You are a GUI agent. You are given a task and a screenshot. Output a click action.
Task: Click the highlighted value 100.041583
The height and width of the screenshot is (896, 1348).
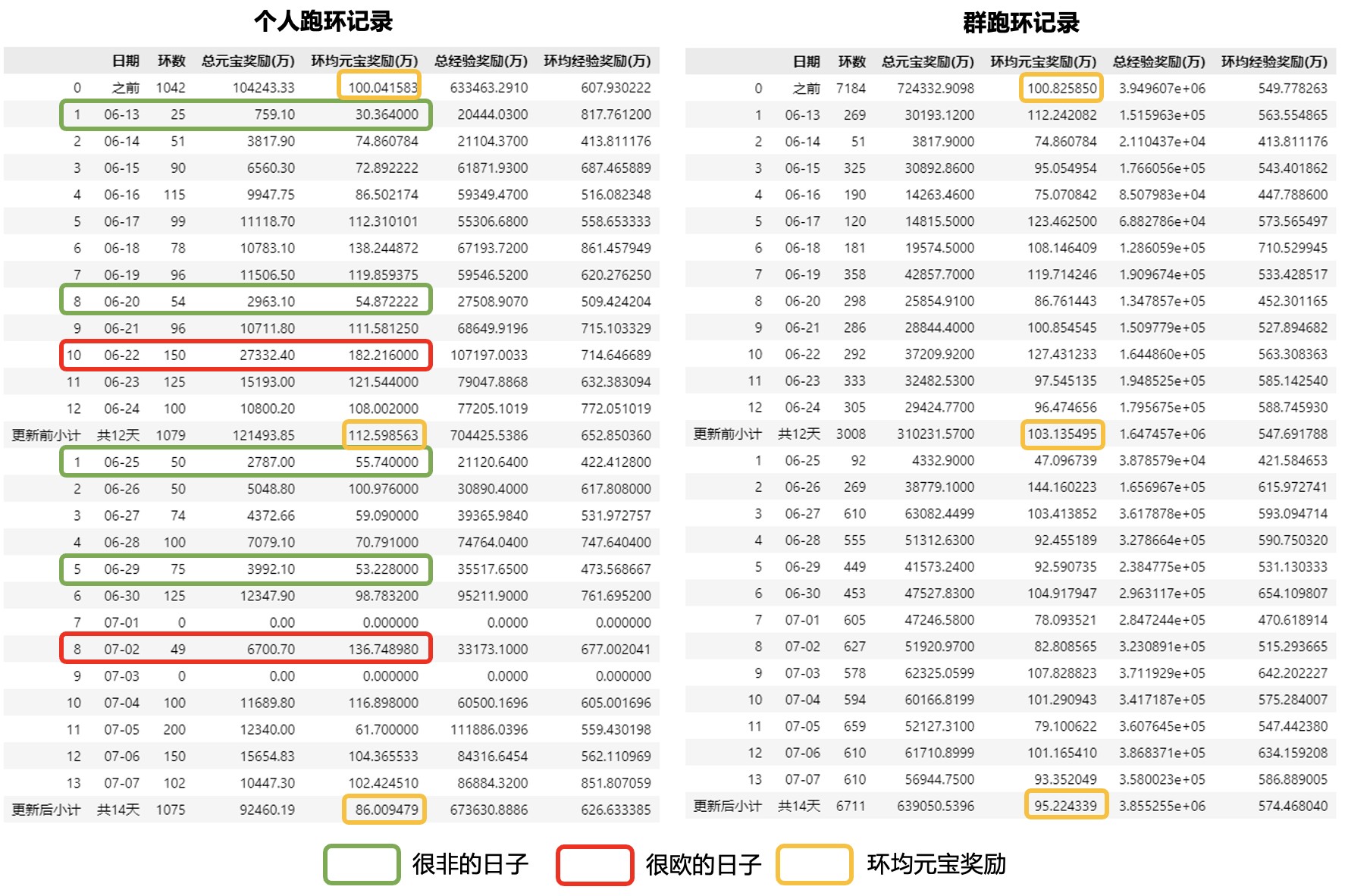383,88
